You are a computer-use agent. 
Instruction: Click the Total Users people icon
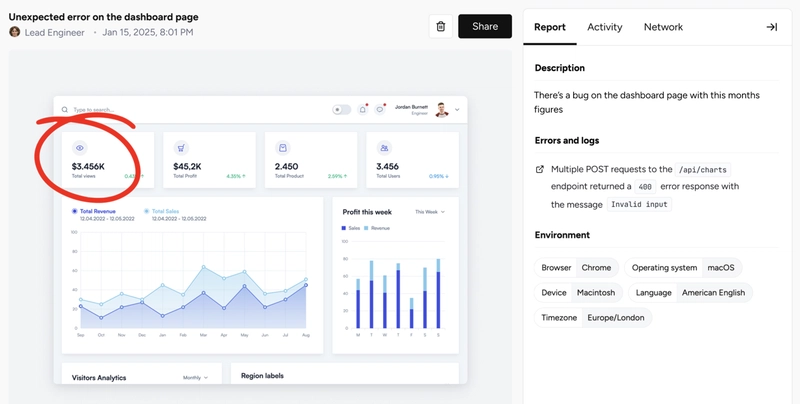point(384,148)
